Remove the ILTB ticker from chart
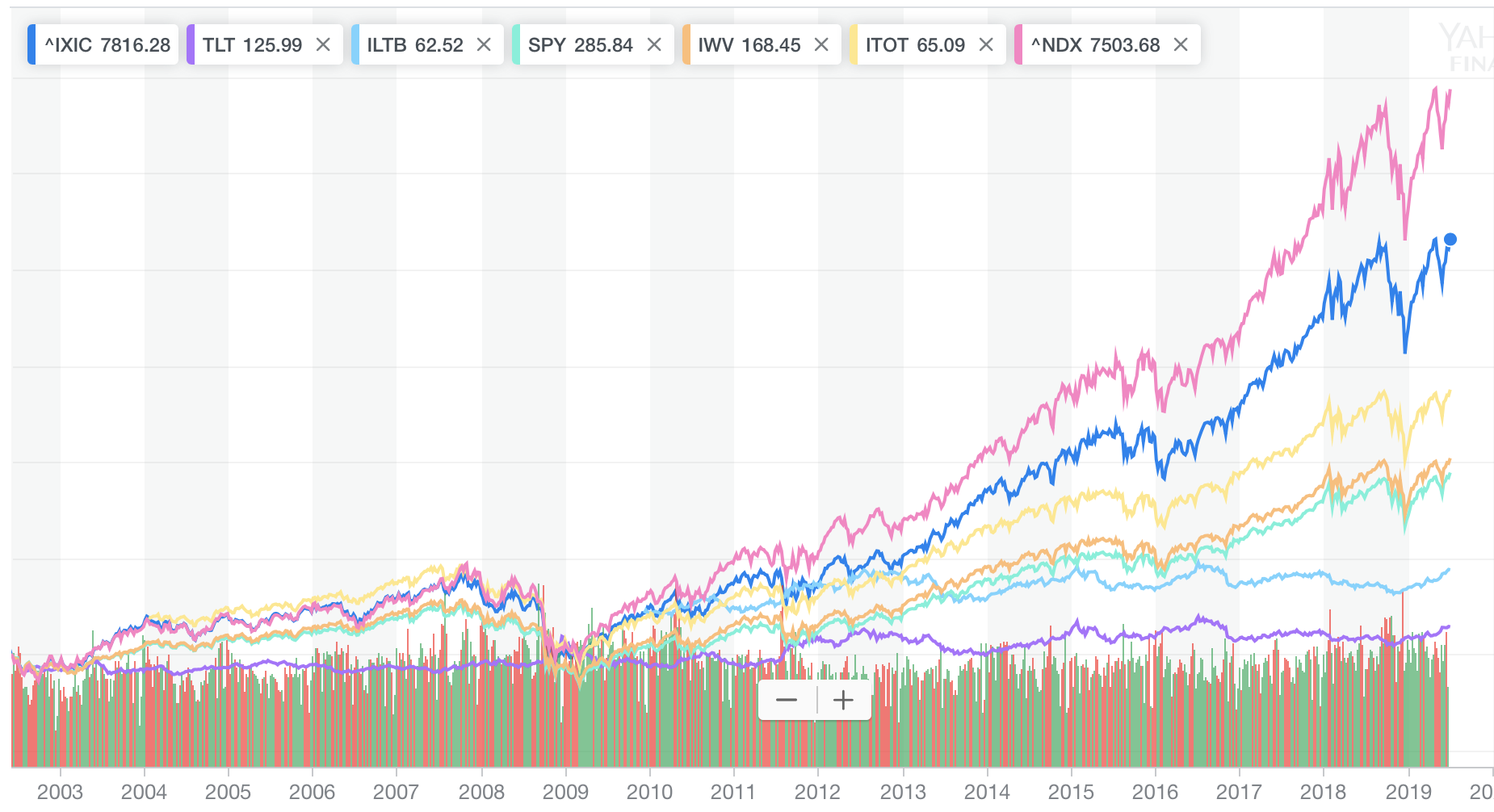This screenshot has height=812, width=1494. click(x=484, y=45)
